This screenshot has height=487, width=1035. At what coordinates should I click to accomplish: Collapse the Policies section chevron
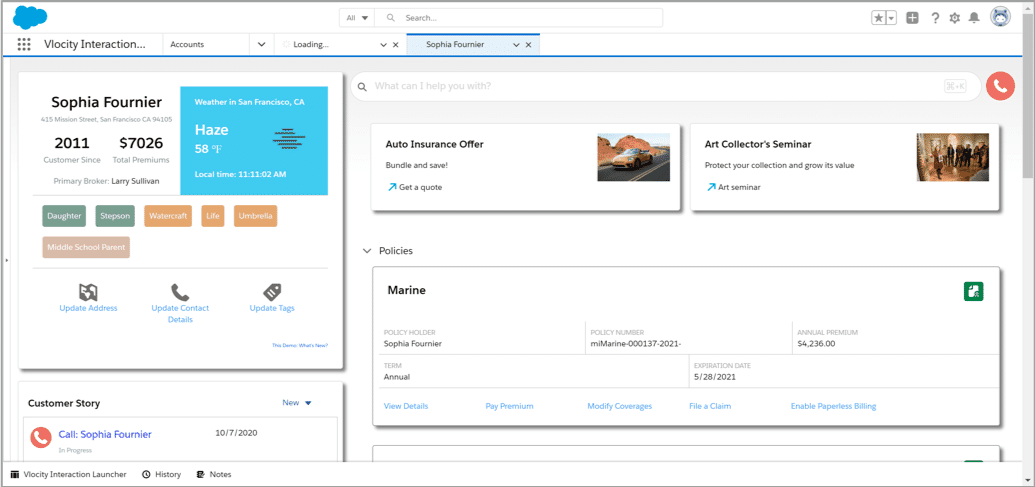click(x=367, y=251)
